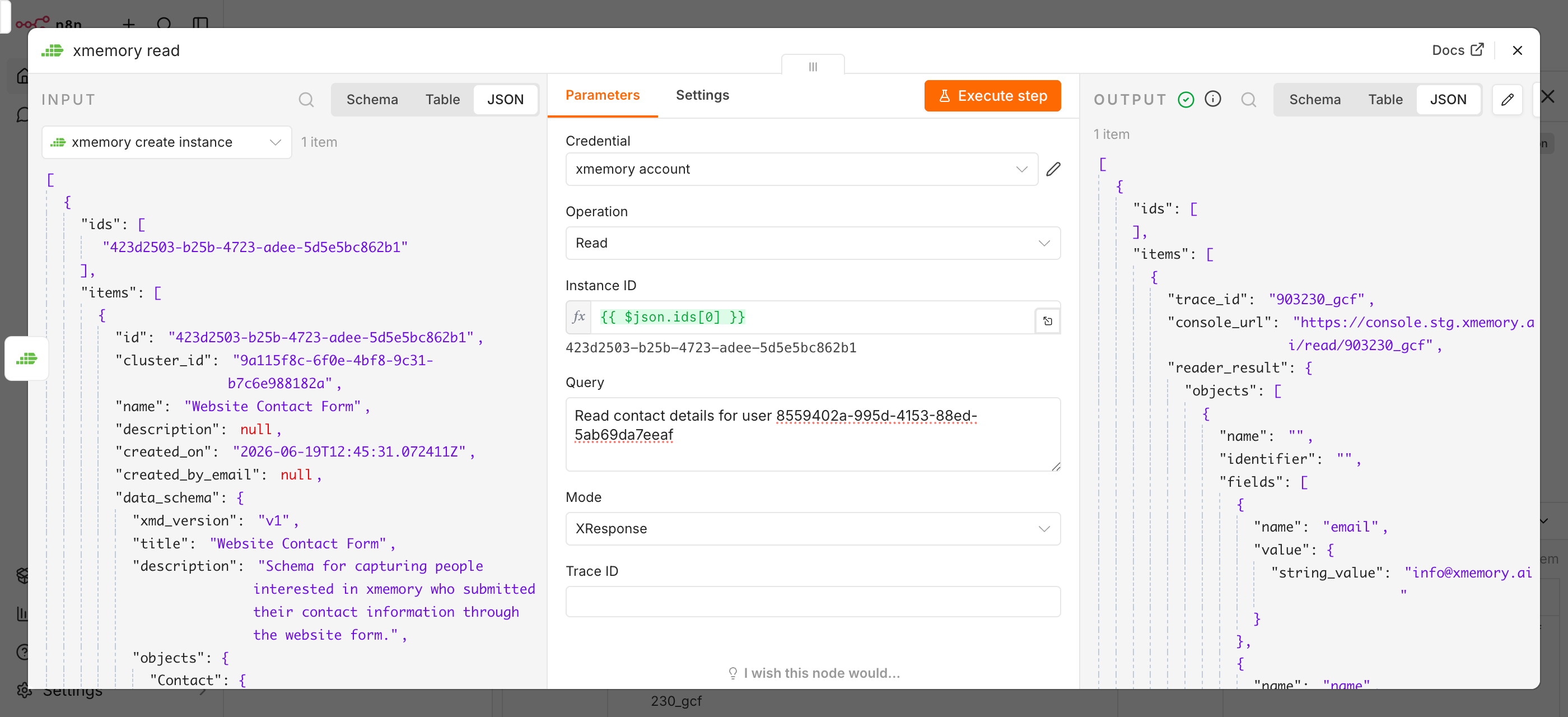Click the "data_schema" key in input JSON

[x=168, y=498]
